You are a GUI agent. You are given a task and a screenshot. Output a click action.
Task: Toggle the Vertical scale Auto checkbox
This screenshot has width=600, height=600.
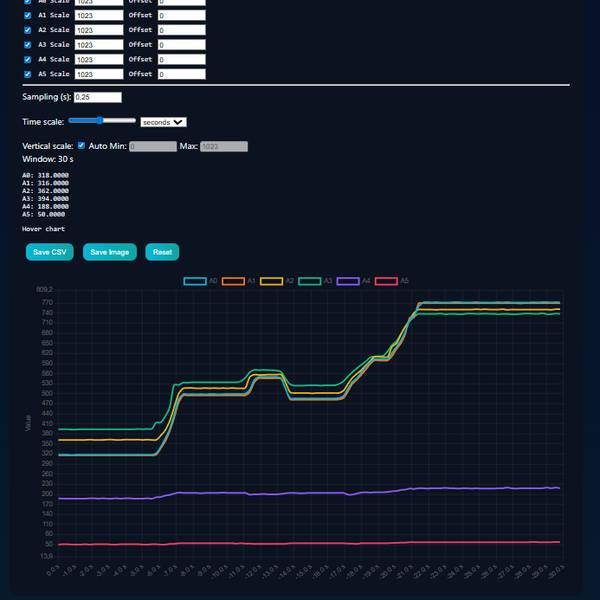(81, 145)
